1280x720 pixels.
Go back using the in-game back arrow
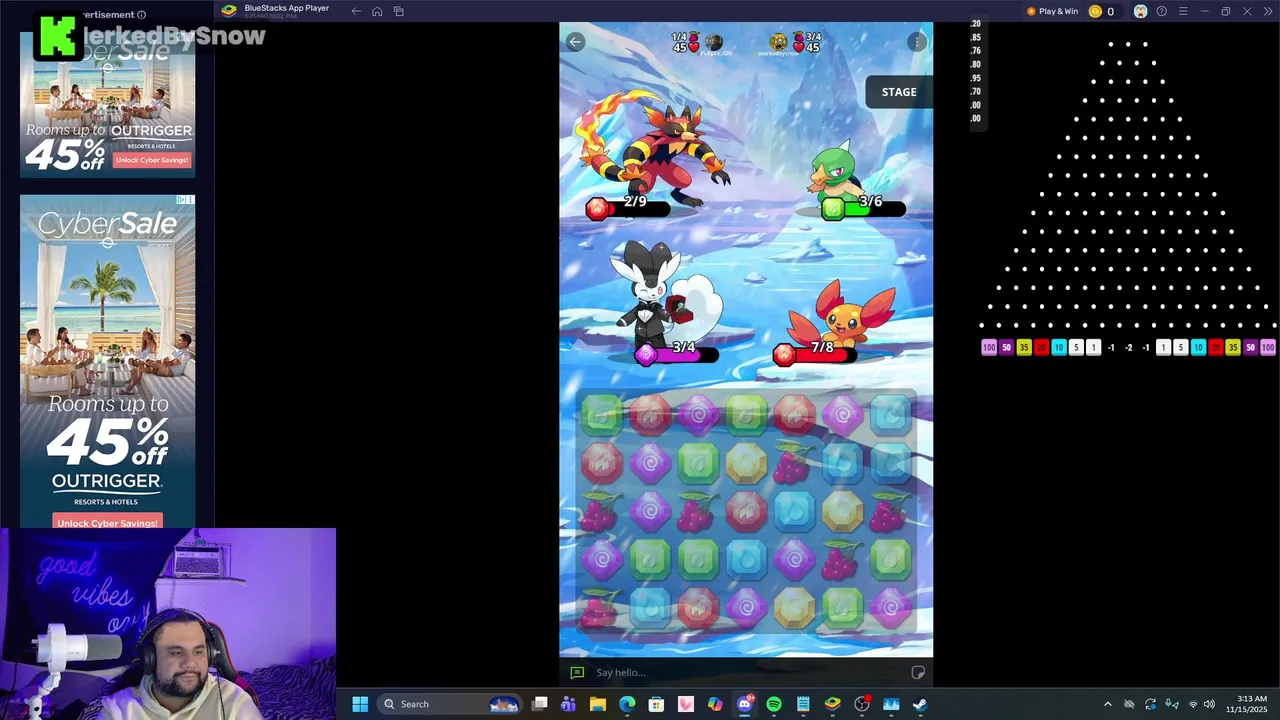pyautogui.click(x=575, y=41)
